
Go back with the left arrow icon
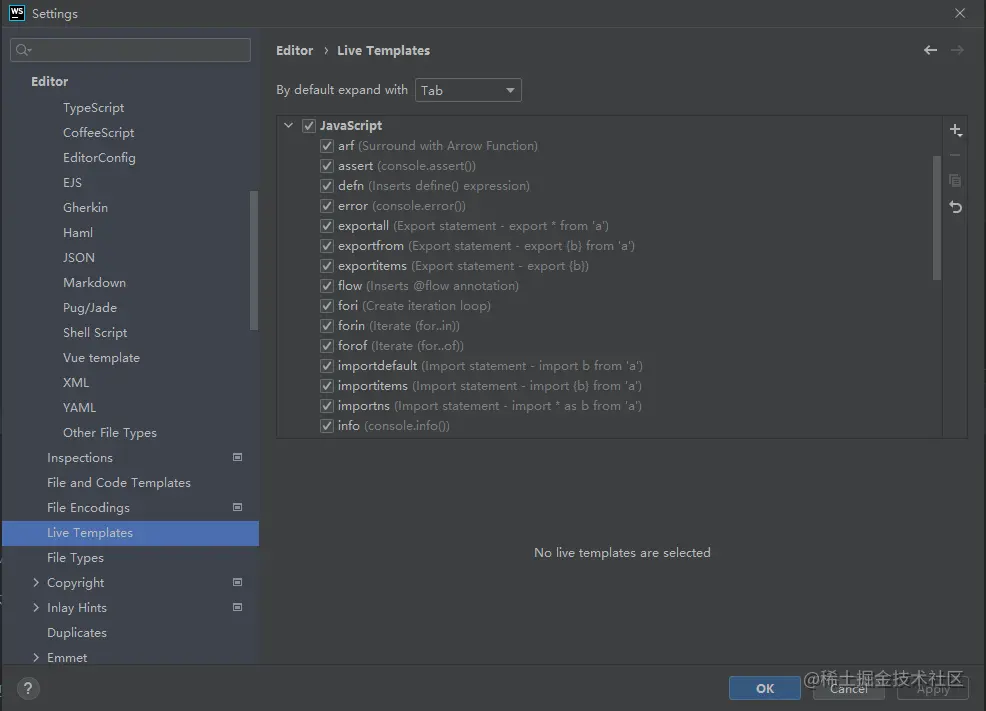click(x=931, y=50)
